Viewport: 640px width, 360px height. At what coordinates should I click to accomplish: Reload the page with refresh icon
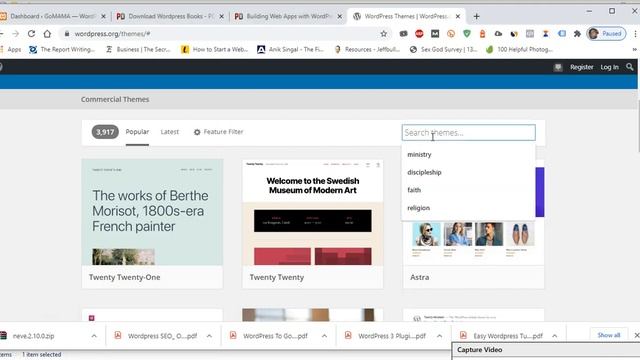[x=31, y=34]
